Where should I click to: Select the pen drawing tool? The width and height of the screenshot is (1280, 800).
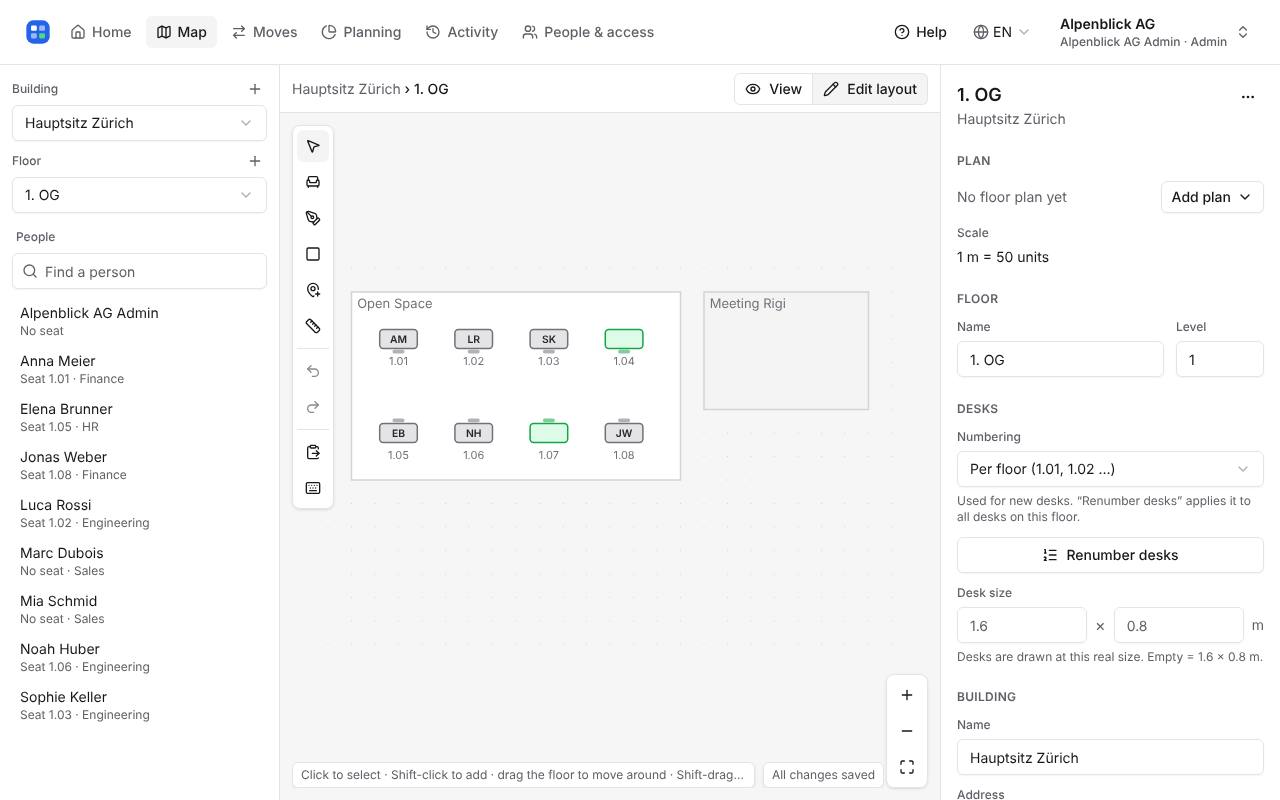pyautogui.click(x=313, y=218)
